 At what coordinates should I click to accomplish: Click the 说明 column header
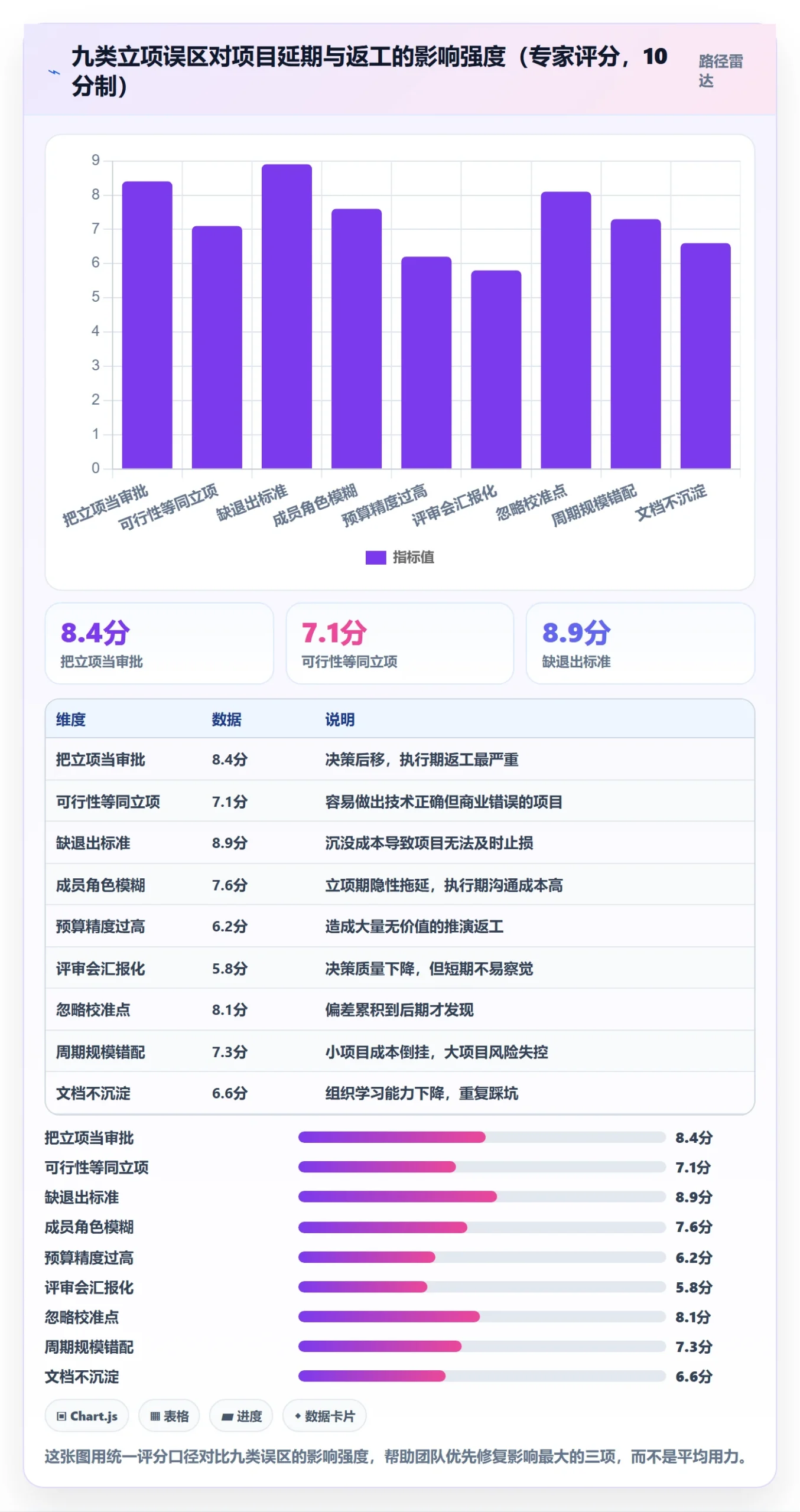(340, 719)
